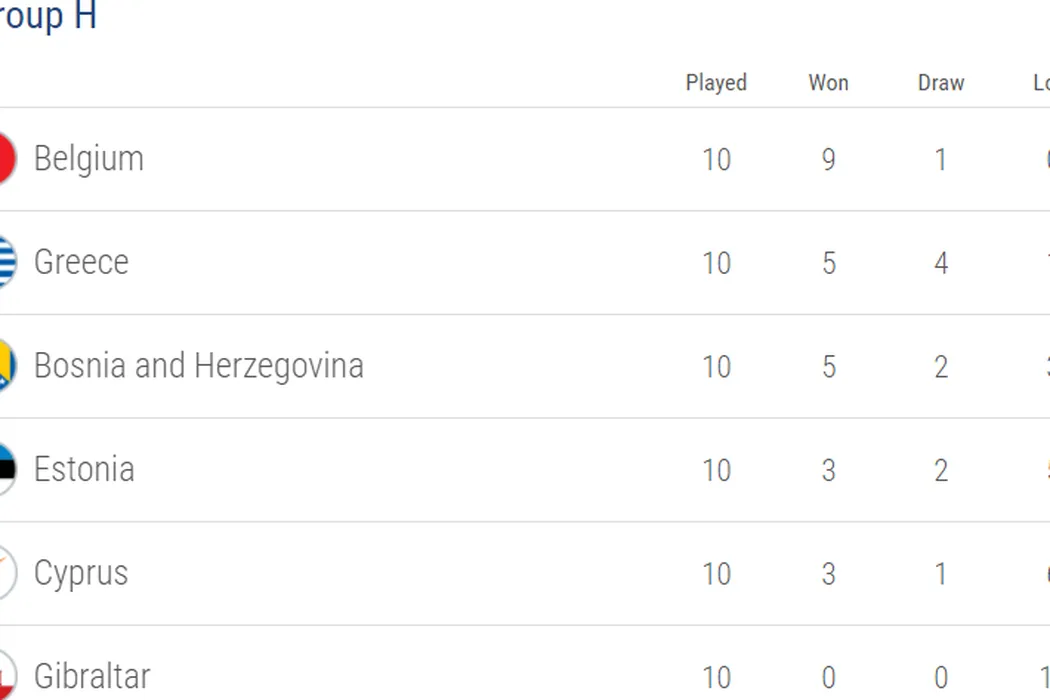Click the Draw column header
1050x700 pixels.
941,83
